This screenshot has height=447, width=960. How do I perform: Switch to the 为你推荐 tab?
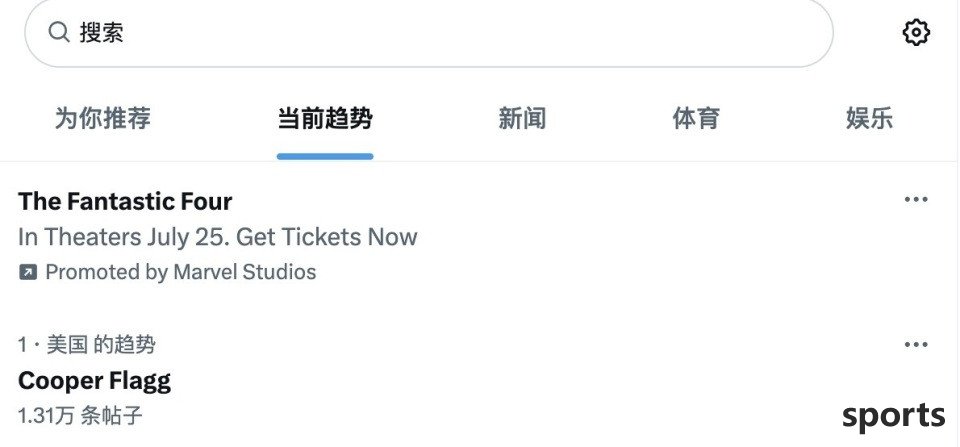tap(103, 118)
